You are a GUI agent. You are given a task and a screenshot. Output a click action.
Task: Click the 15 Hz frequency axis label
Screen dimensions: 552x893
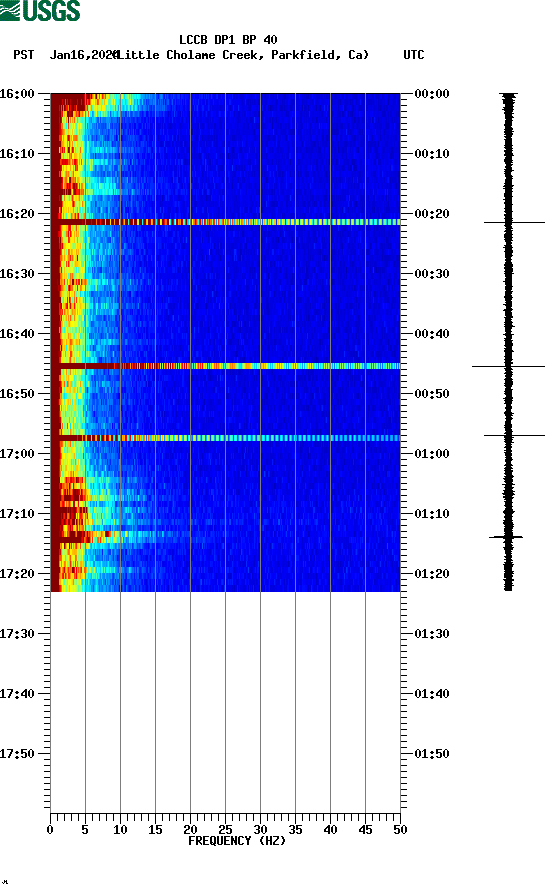(x=155, y=830)
